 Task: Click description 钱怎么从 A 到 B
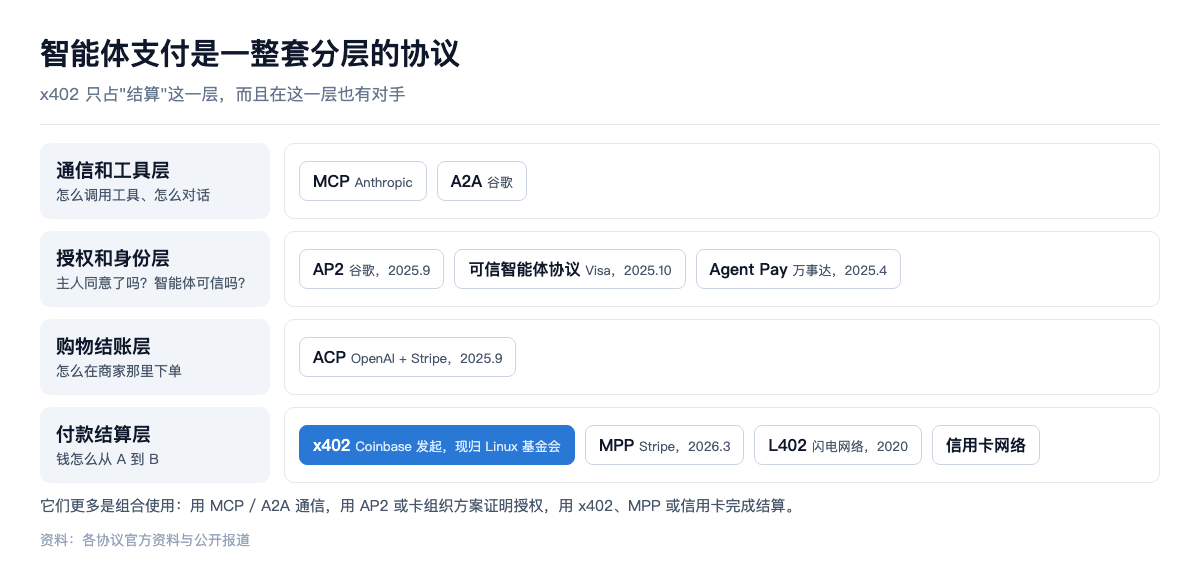point(108,459)
